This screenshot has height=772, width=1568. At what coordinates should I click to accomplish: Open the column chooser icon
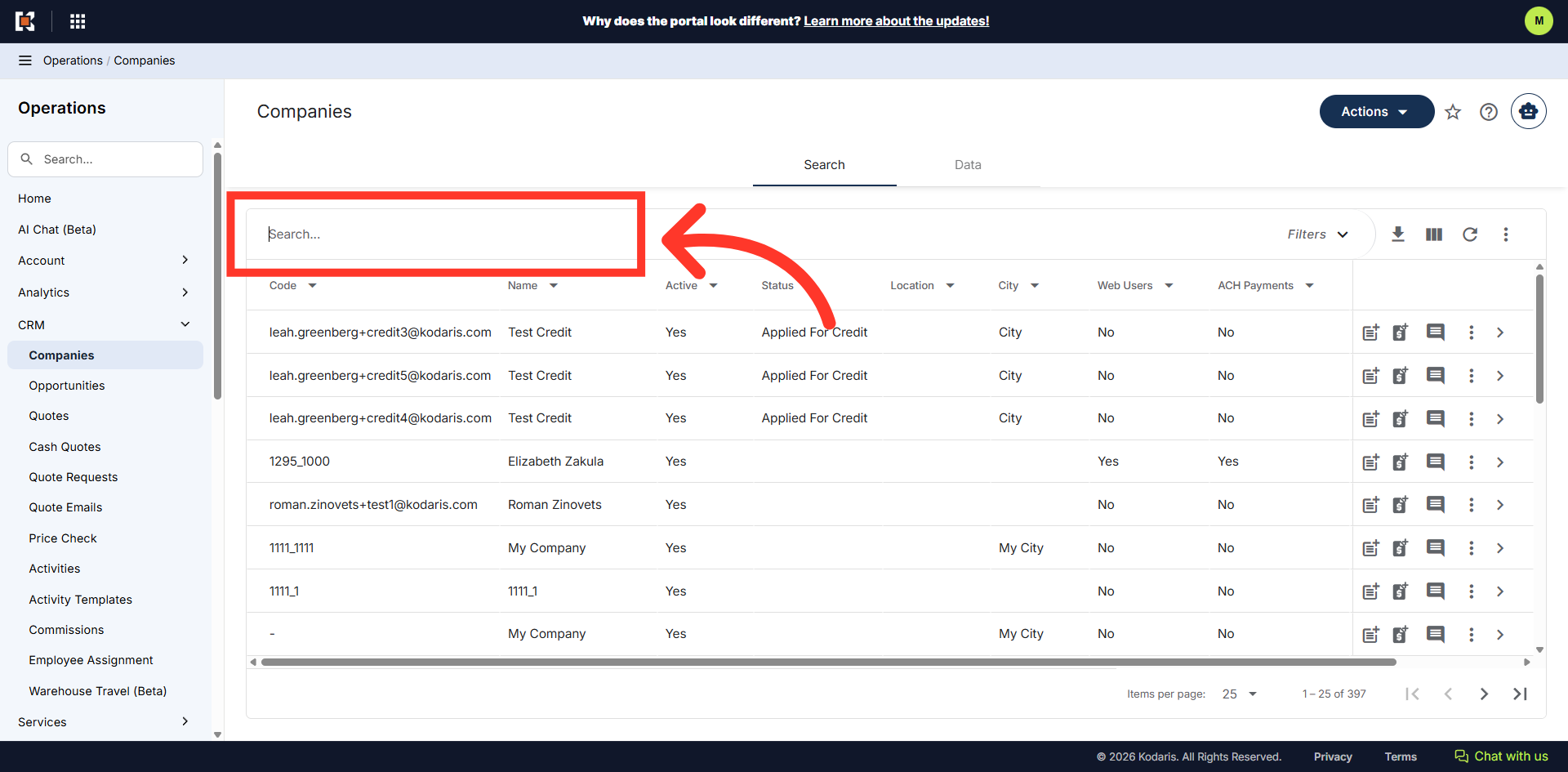(x=1434, y=234)
